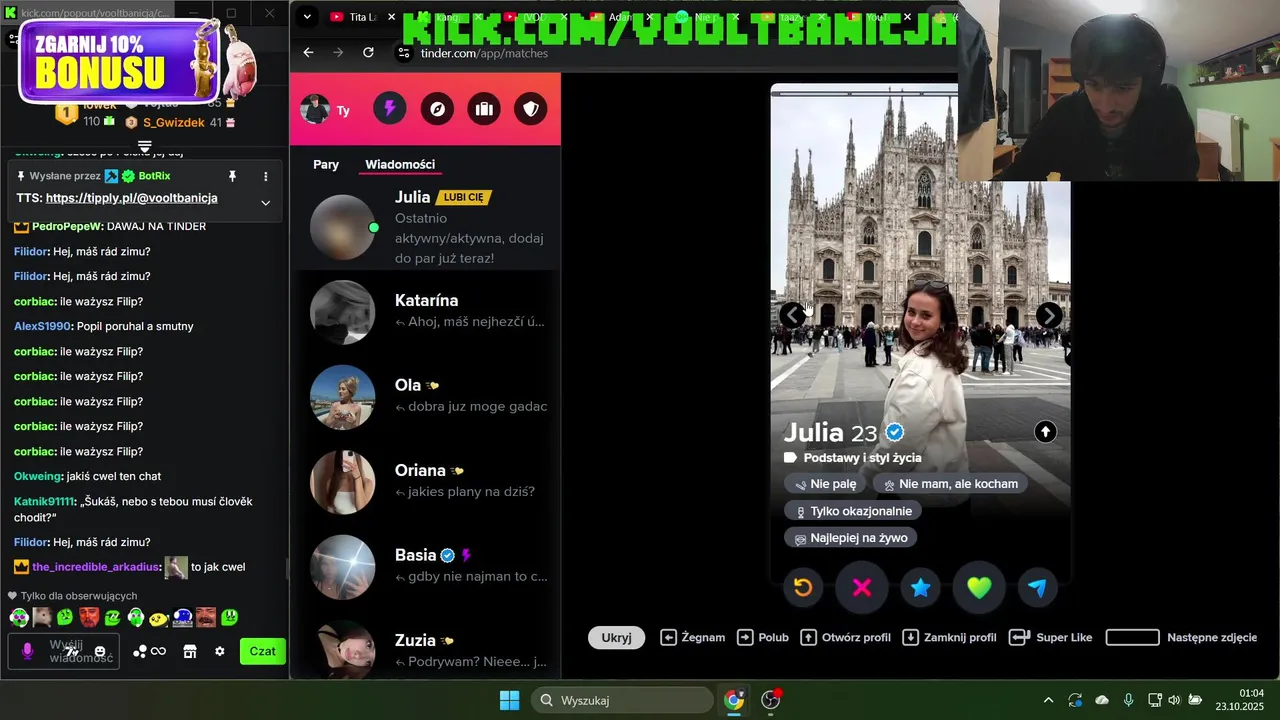Open Julia's profile with up-arrow icon

coord(1045,432)
